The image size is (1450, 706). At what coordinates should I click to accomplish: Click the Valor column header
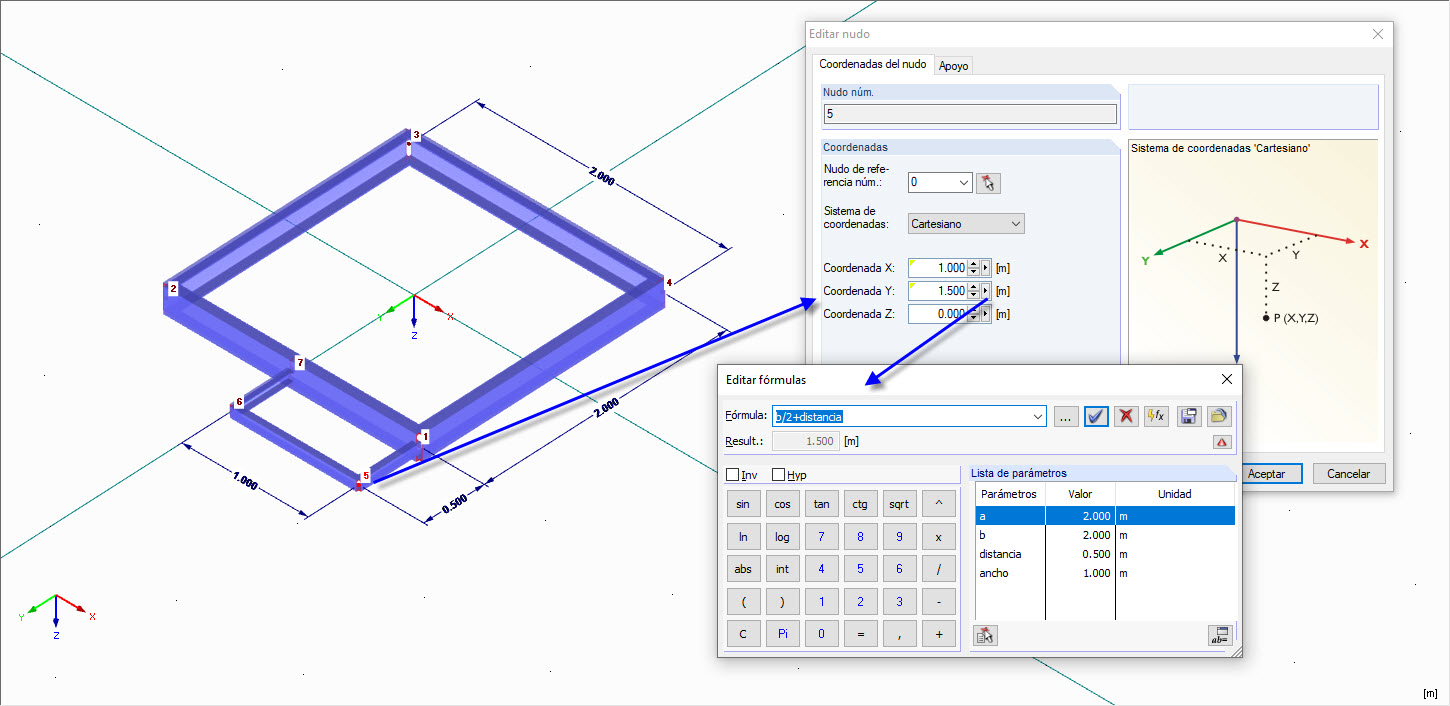(1080, 494)
